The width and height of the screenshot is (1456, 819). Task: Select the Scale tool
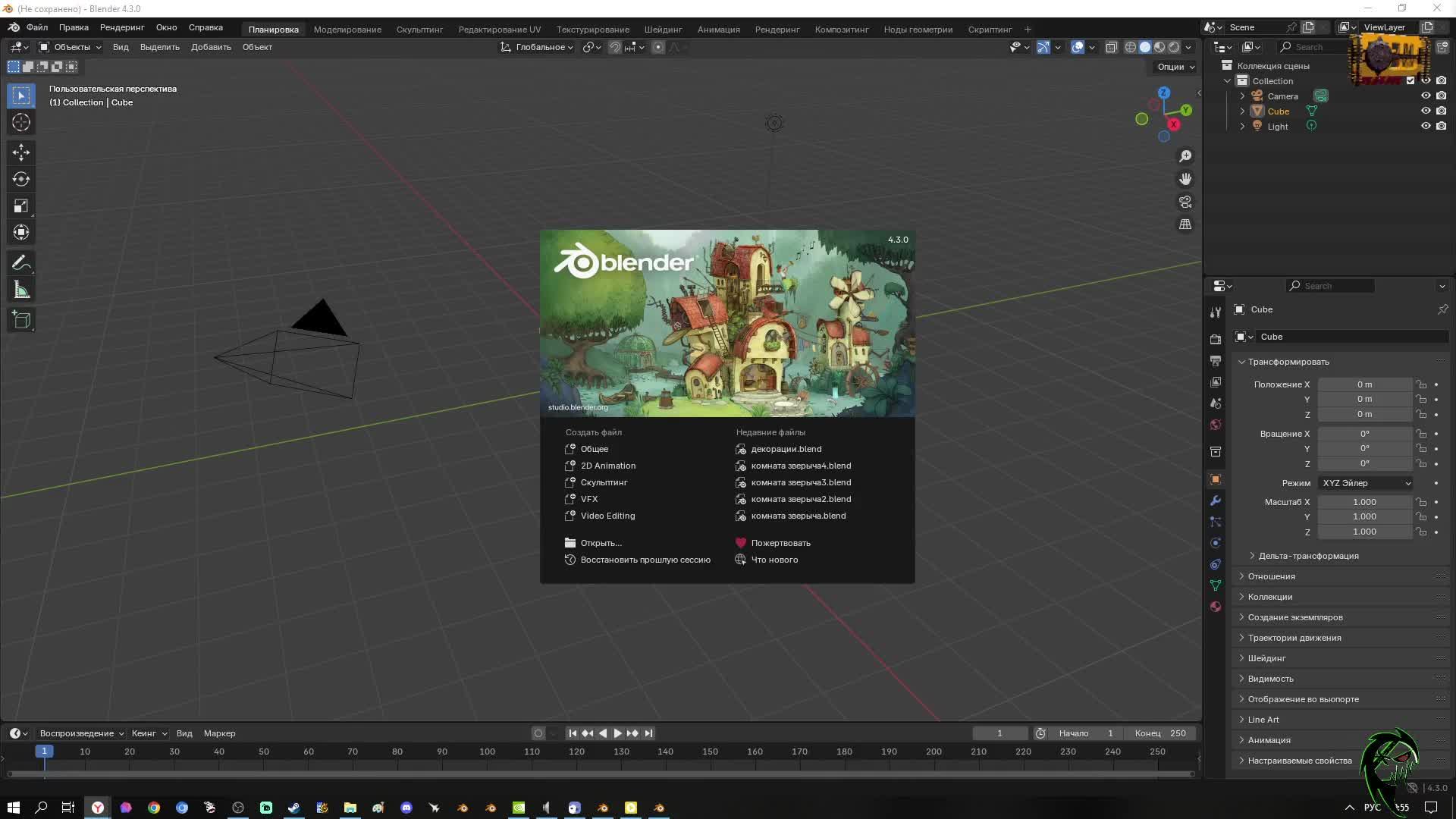pos(21,206)
